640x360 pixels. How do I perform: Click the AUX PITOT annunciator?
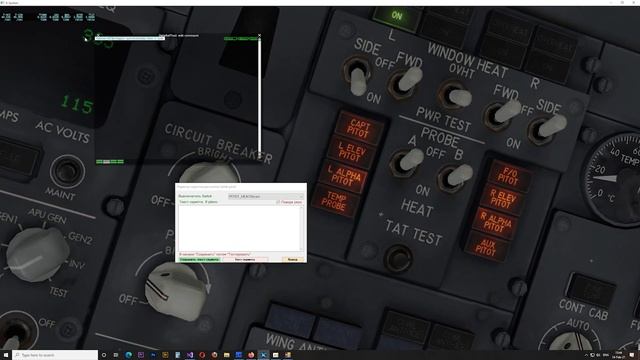coord(487,247)
